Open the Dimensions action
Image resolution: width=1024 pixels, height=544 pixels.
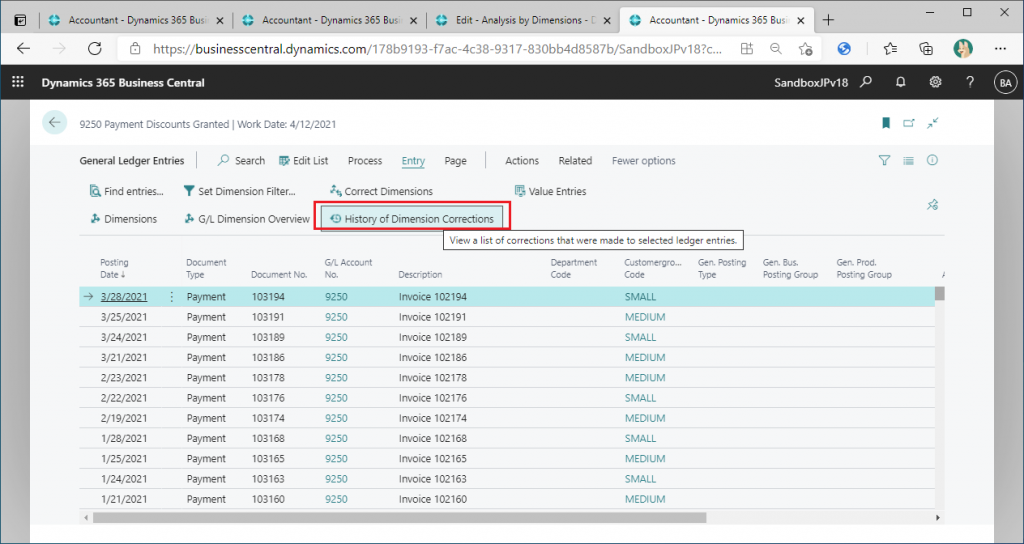point(123,219)
